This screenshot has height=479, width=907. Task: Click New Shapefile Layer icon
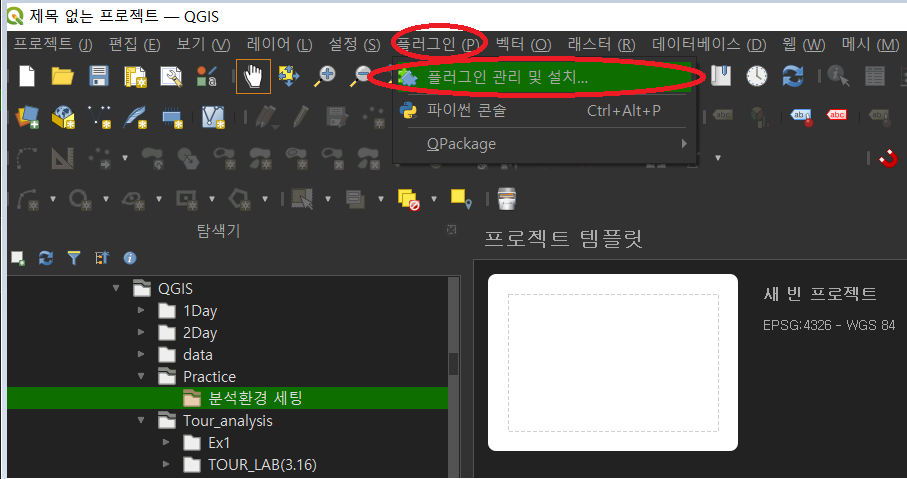click(x=99, y=117)
